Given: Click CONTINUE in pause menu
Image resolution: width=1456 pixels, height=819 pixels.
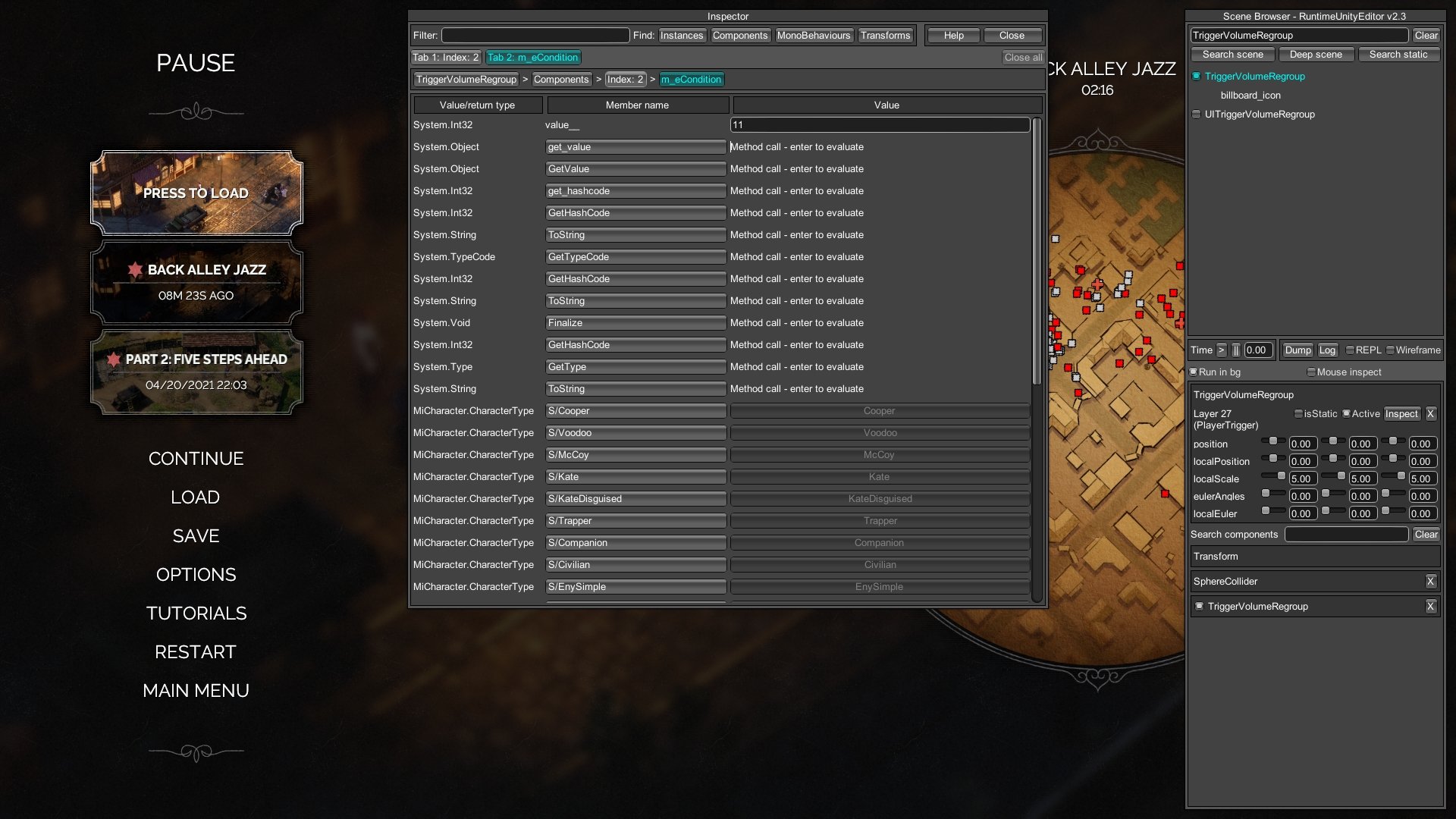Looking at the screenshot, I should tap(196, 458).
